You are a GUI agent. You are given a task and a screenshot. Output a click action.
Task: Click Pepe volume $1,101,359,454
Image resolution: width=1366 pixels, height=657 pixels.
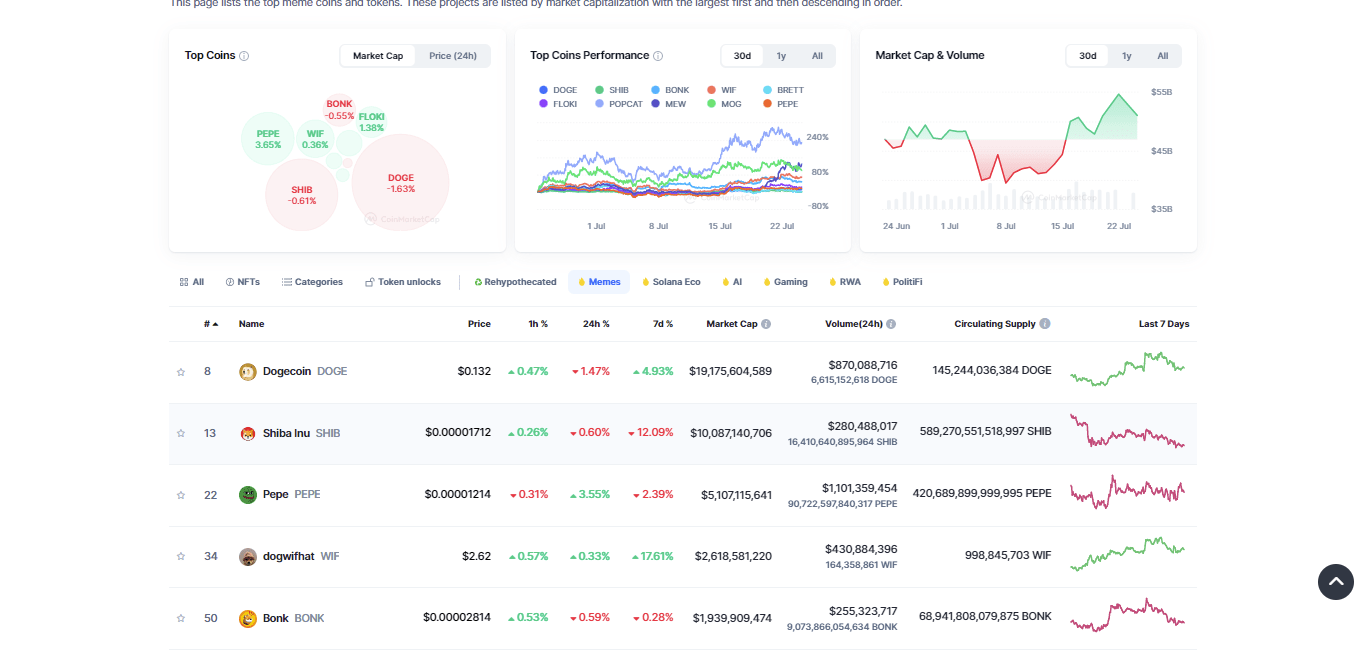click(x=860, y=488)
